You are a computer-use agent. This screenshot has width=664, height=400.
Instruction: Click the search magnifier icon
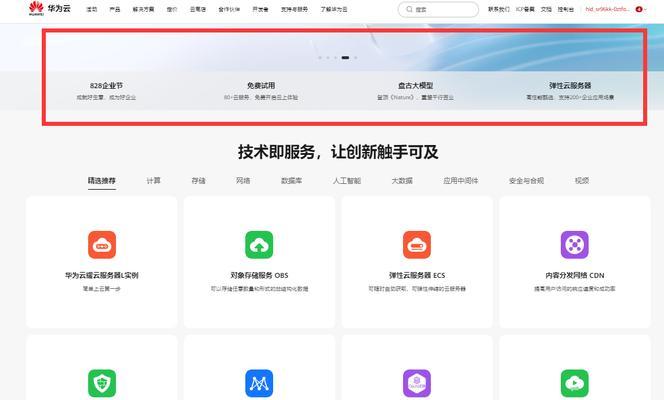coord(409,9)
